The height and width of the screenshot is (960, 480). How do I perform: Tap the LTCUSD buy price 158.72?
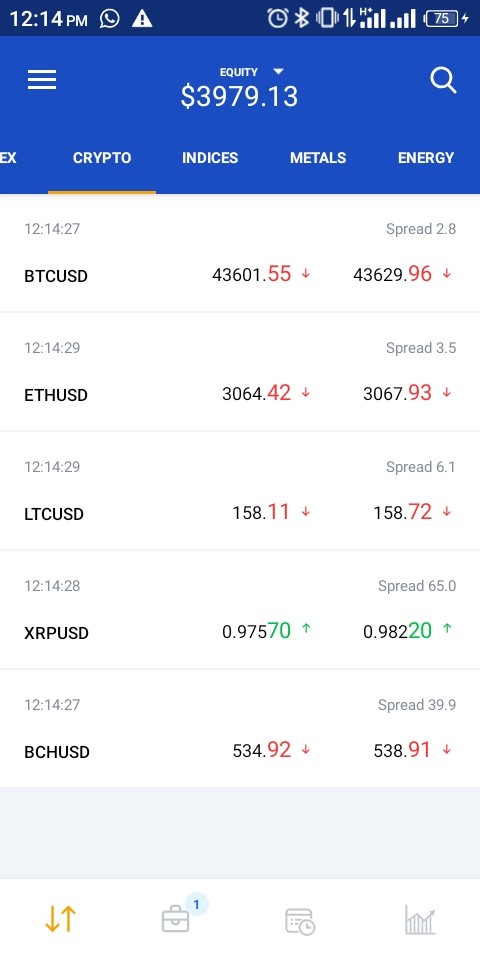coord(403,512)
